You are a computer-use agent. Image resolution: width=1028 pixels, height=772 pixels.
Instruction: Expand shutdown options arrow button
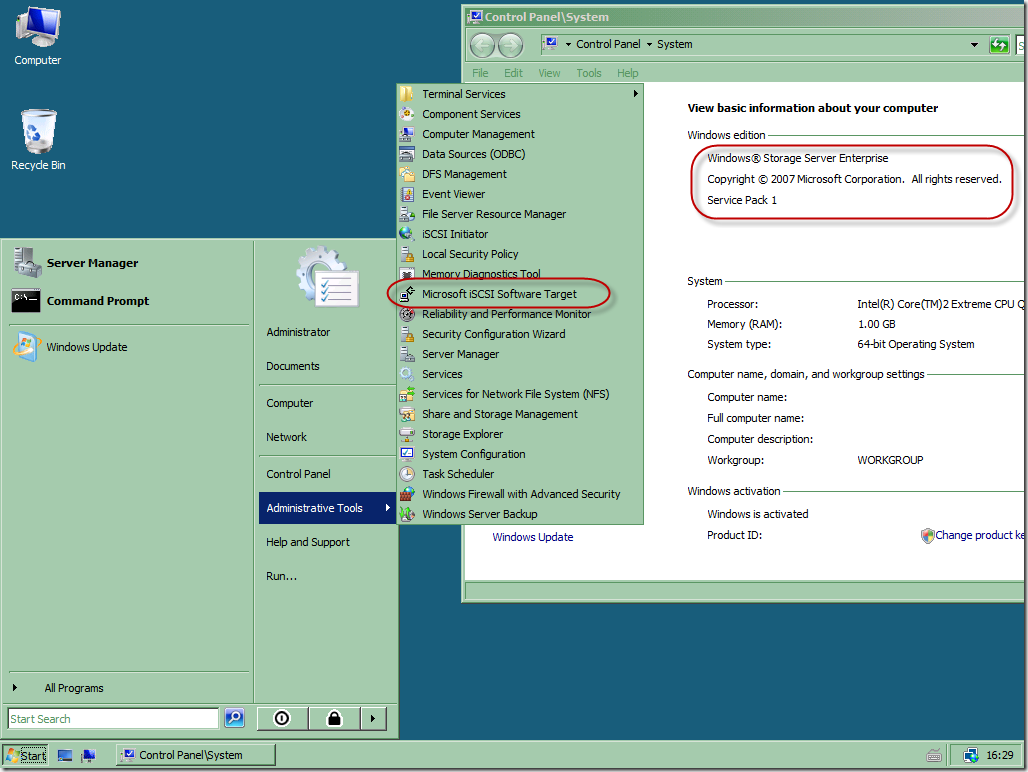coord(372,718)
